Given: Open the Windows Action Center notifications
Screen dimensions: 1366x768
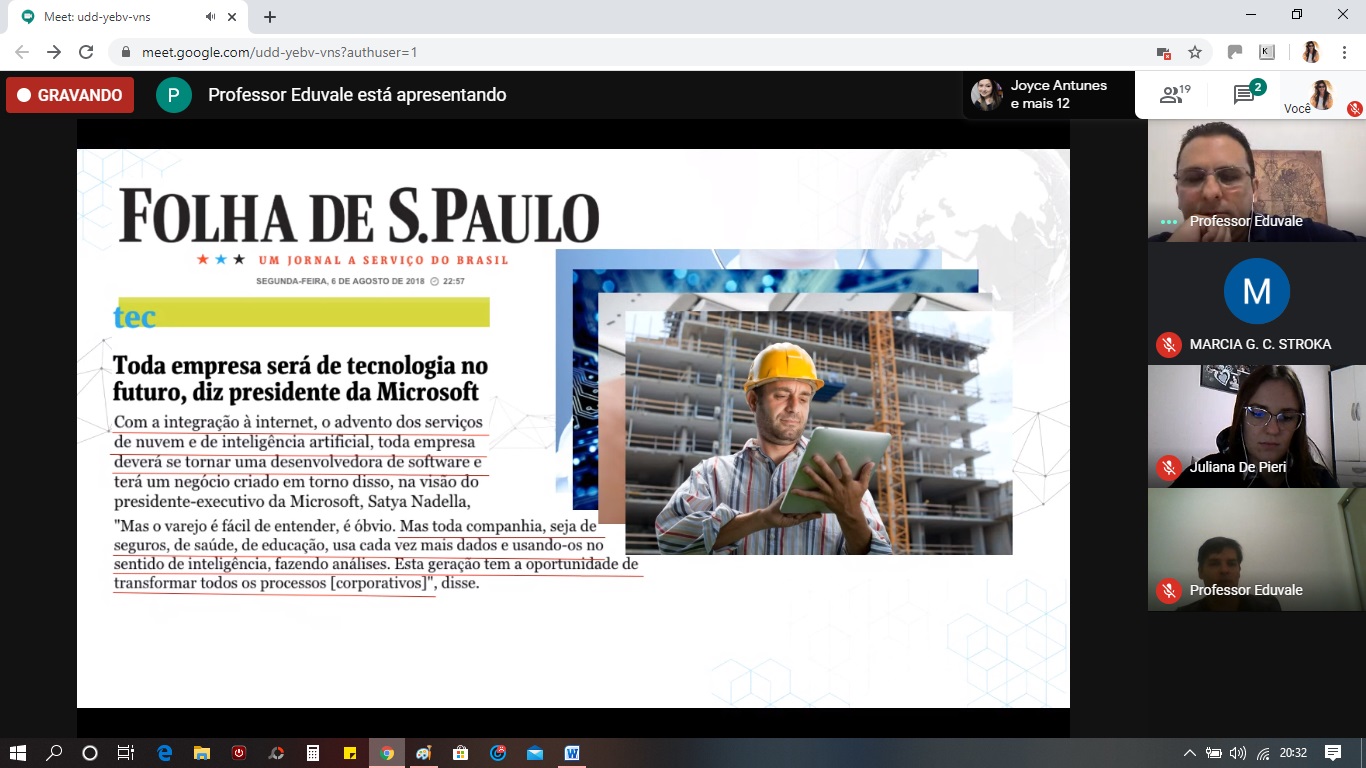Looking at the screenshot, I should coord(1333,753).
